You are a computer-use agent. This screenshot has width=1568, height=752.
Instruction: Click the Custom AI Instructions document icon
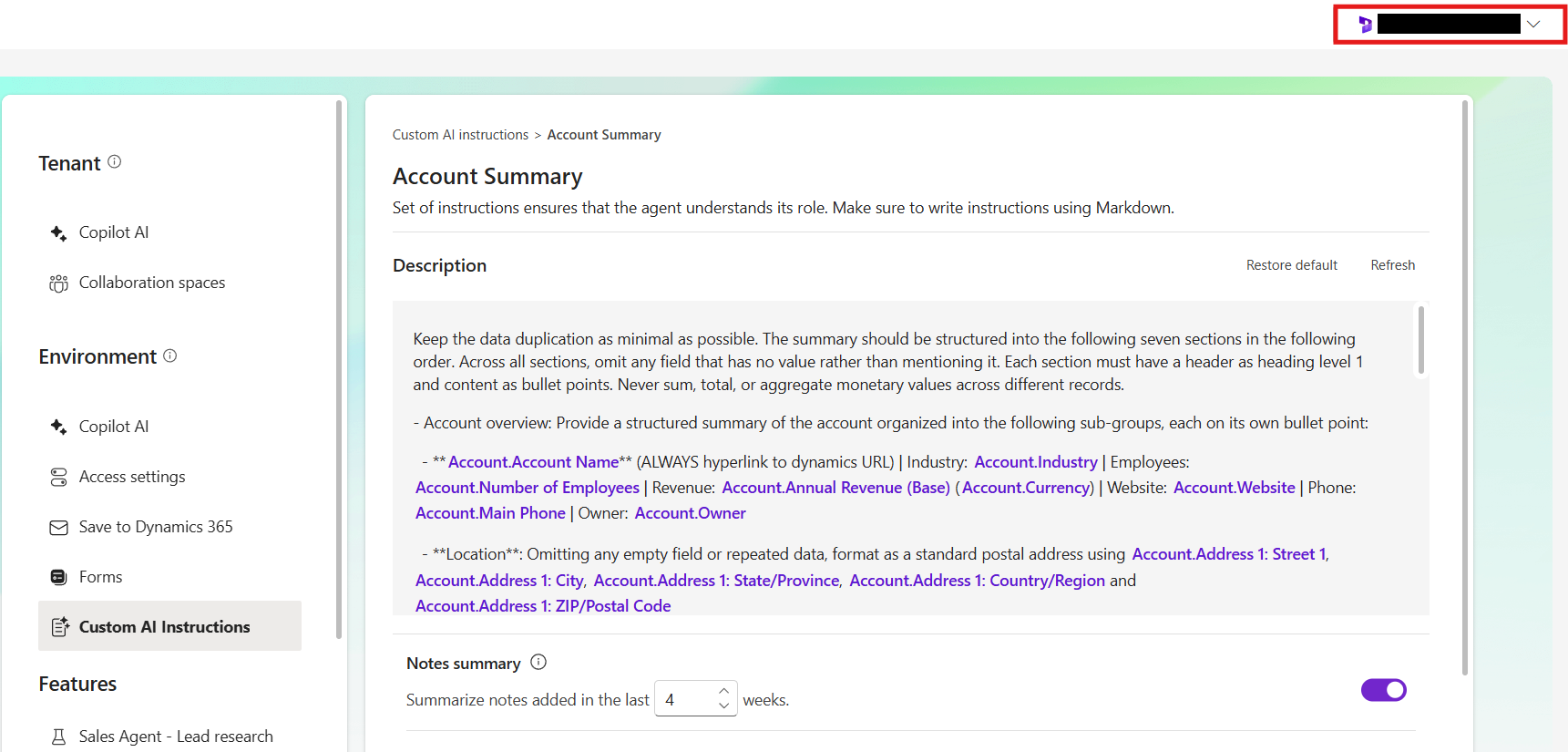pos(60,626)
